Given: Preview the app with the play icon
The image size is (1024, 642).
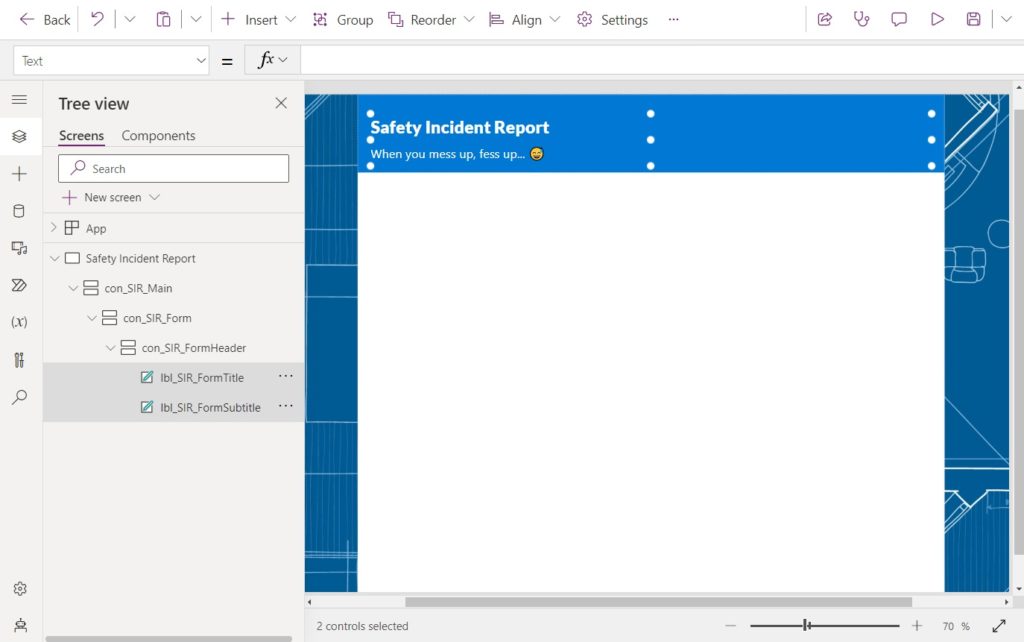Looking at the screenshot, I should pyautogui.click(x=937, y=19).
